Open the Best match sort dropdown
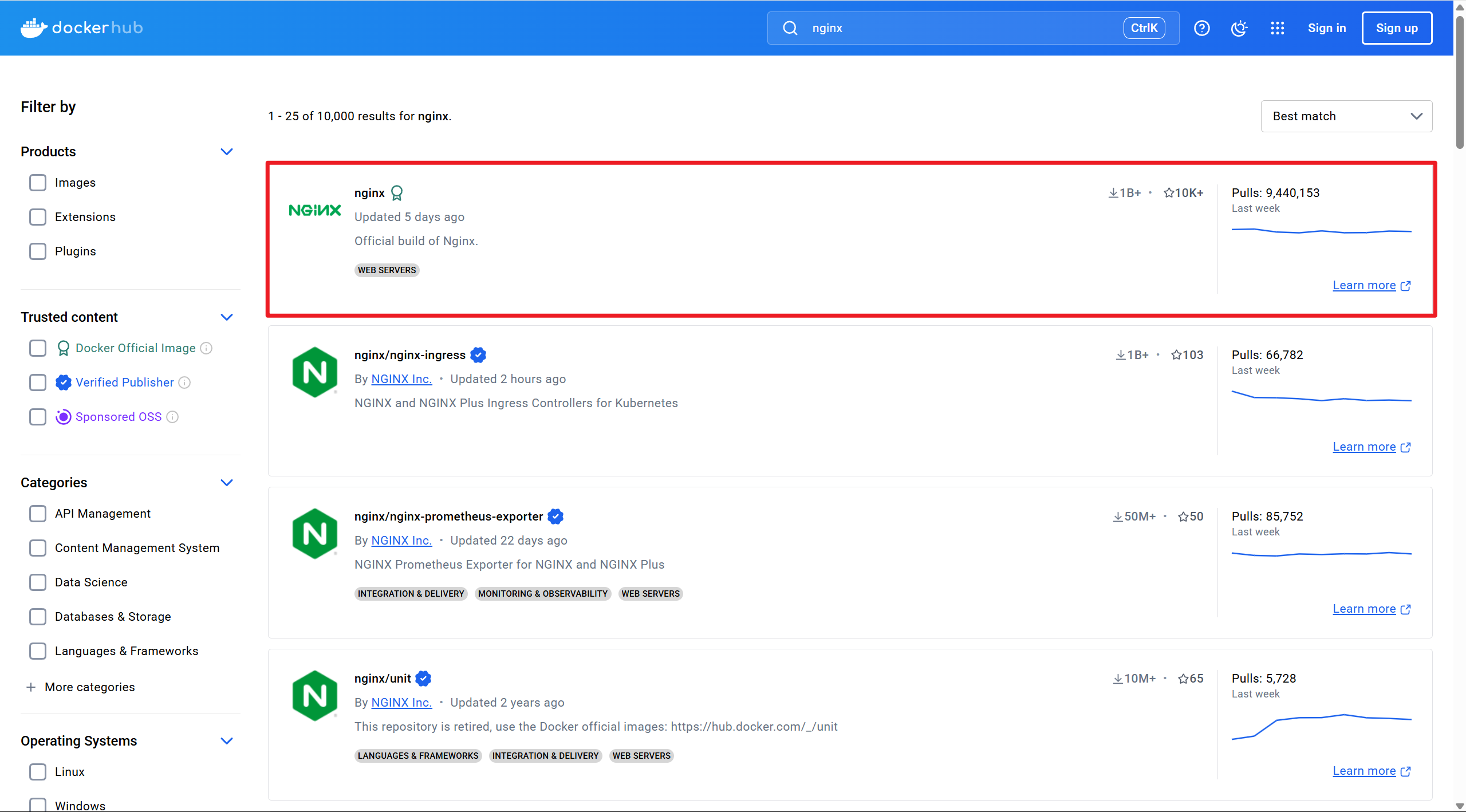The image size is (1466, 812). [1346, 116]
